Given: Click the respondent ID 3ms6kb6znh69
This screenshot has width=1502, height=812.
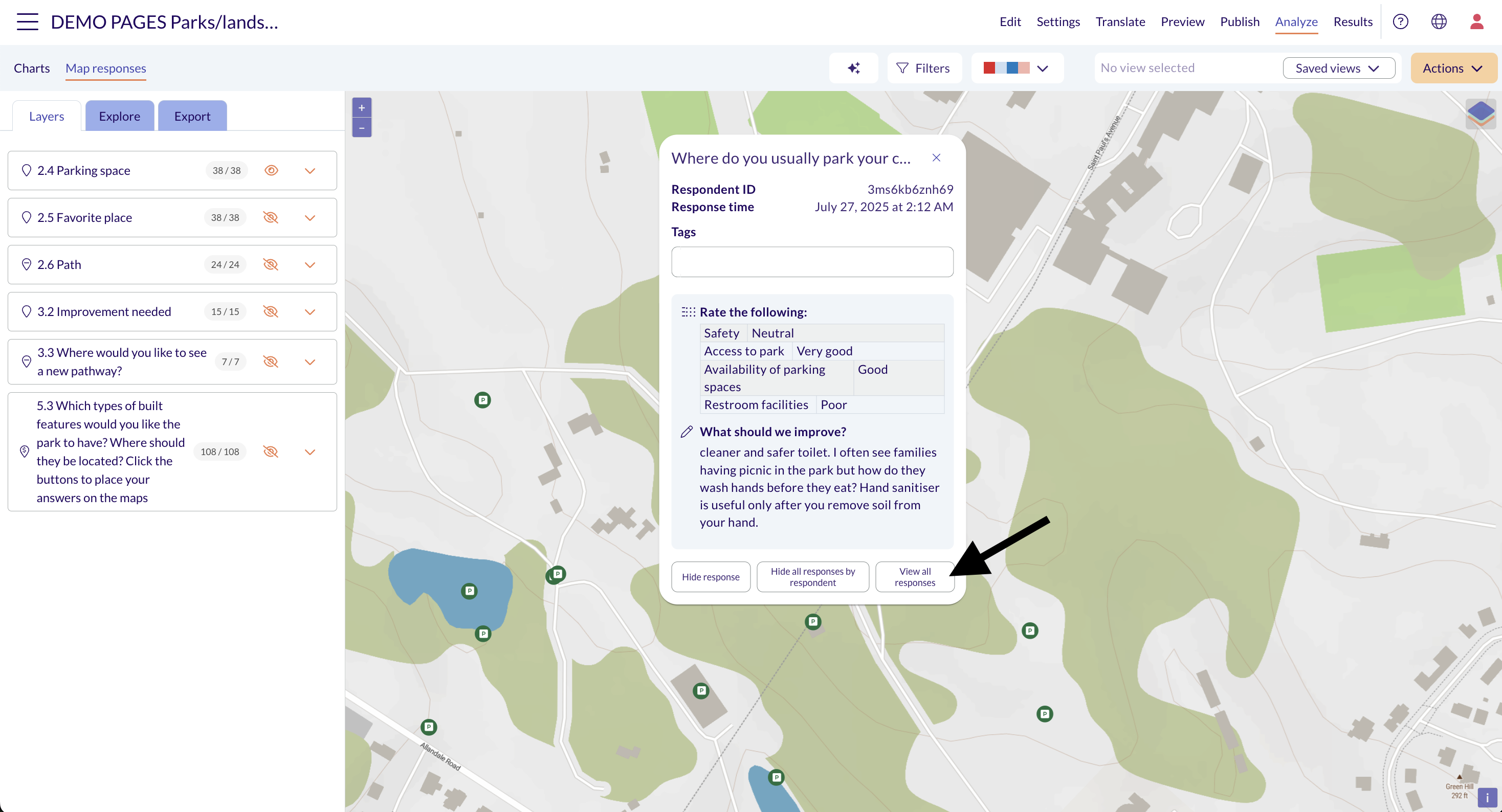Looking at the screenshot, I should 910,189.
